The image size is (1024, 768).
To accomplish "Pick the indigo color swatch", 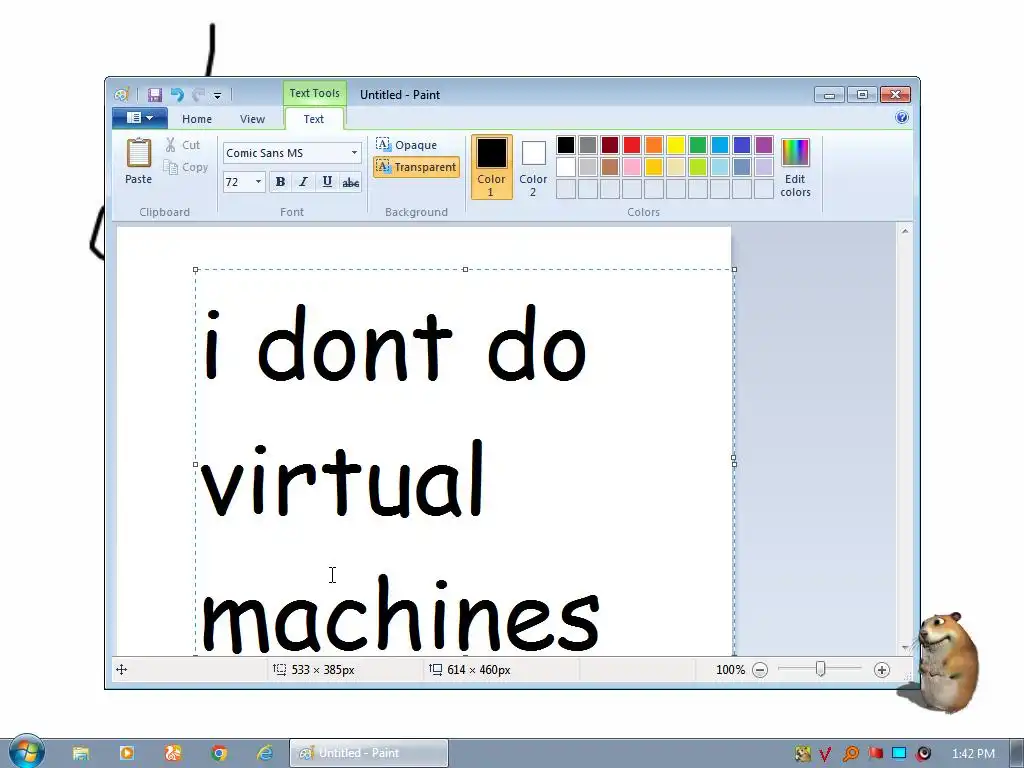I will (x=742, y=144).
